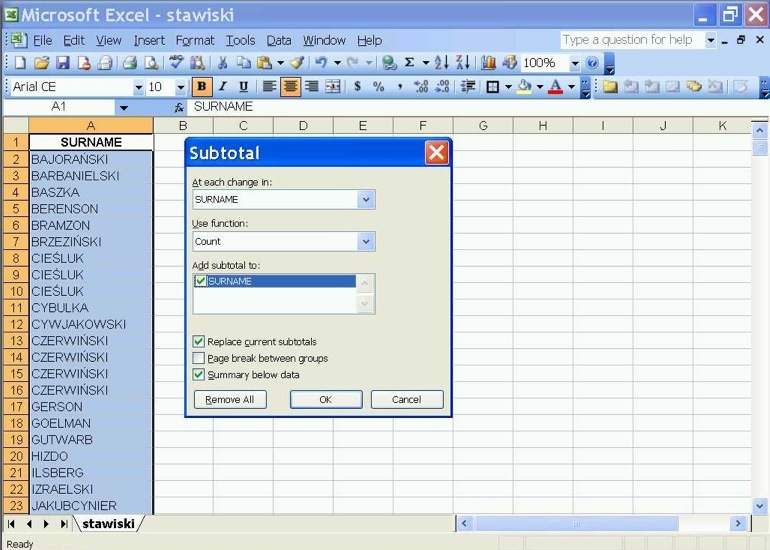Click the Cut scissors icon
This screenshot has width=770, height=550.
click(222, 63)
